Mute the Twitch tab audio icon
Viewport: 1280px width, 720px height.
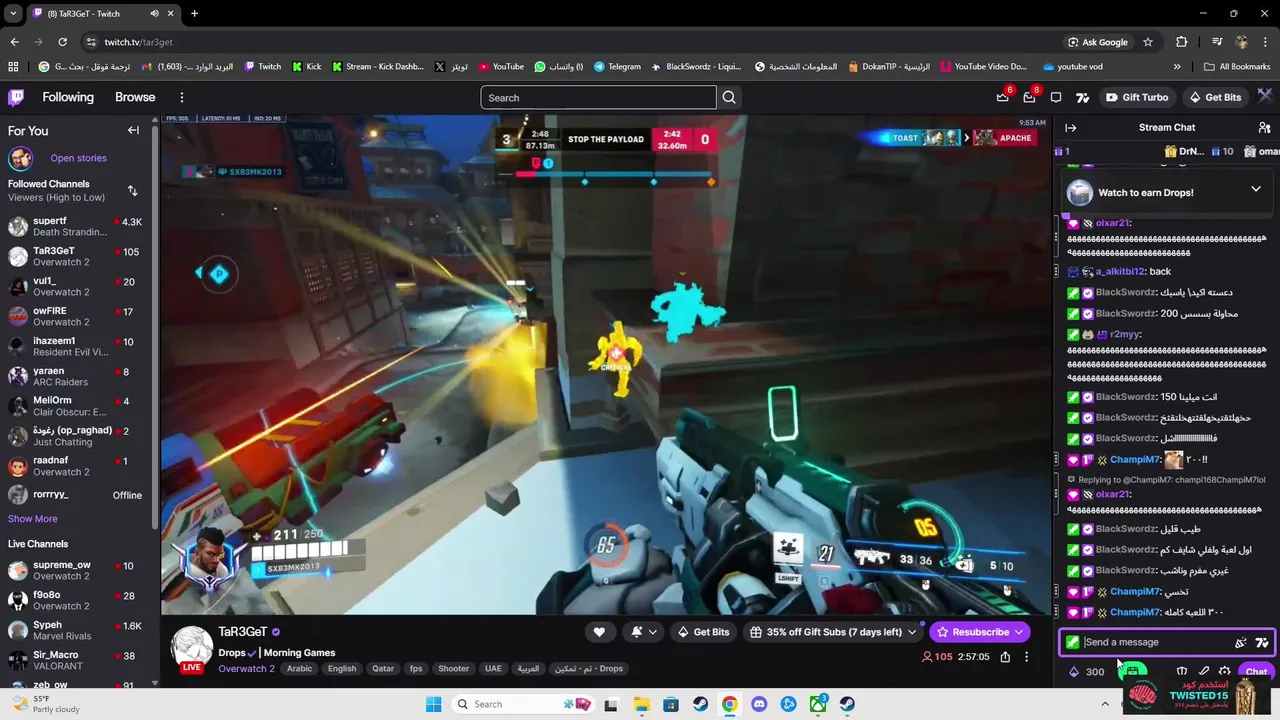coord(154,13)
